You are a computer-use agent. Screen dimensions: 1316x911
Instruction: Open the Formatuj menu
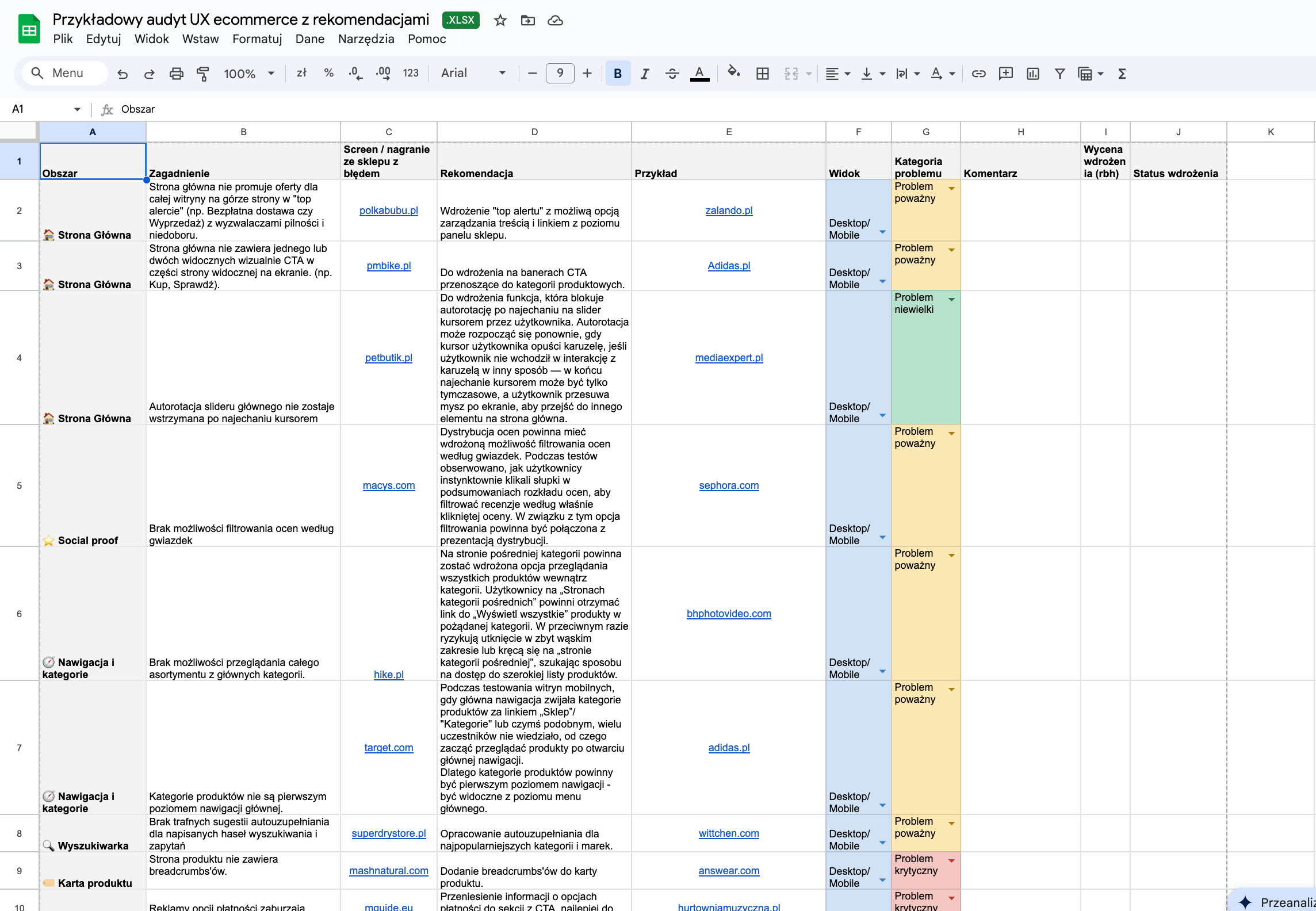click(257, 39)
